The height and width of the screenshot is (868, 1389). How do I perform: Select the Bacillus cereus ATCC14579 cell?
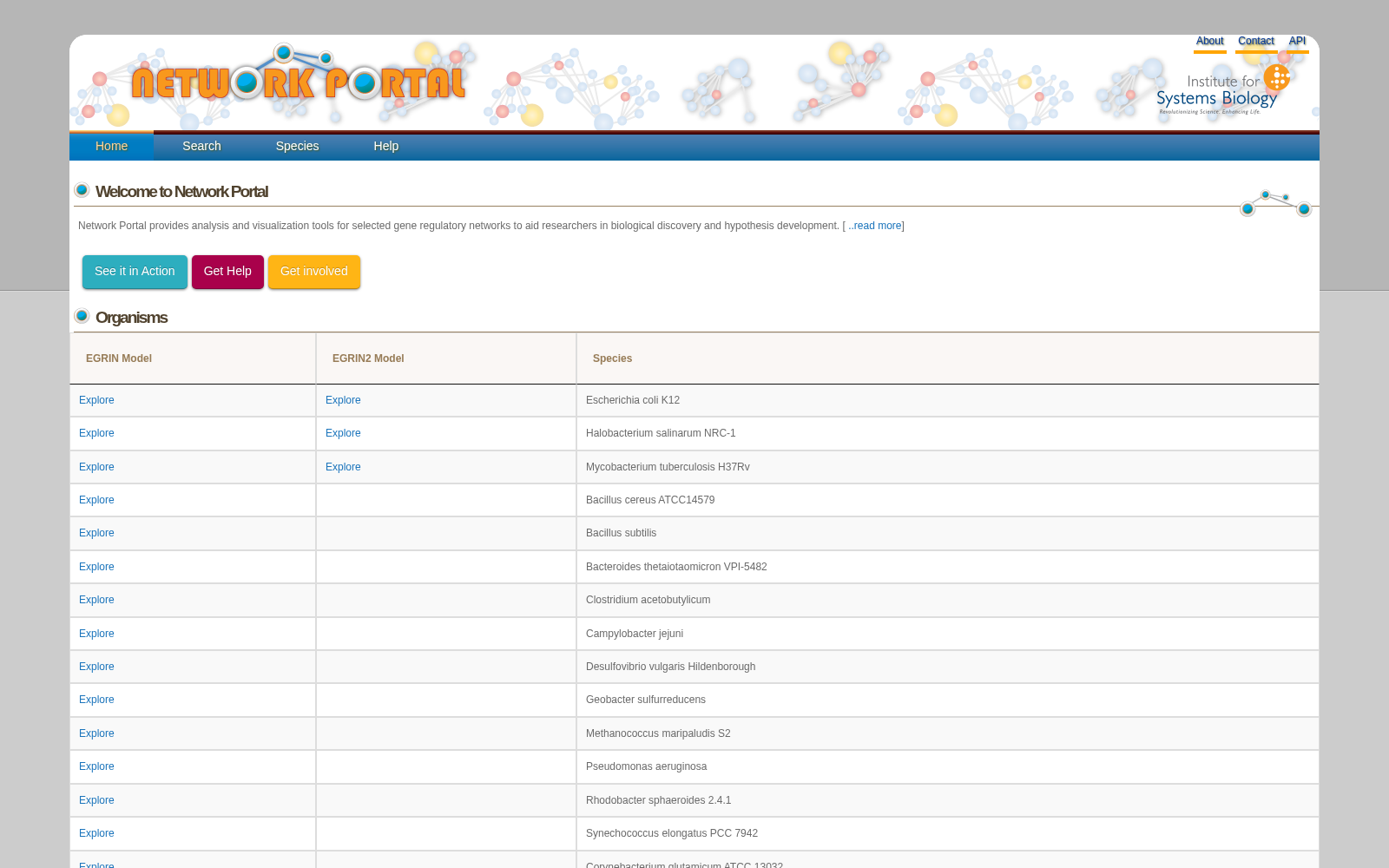pos(948,500)
